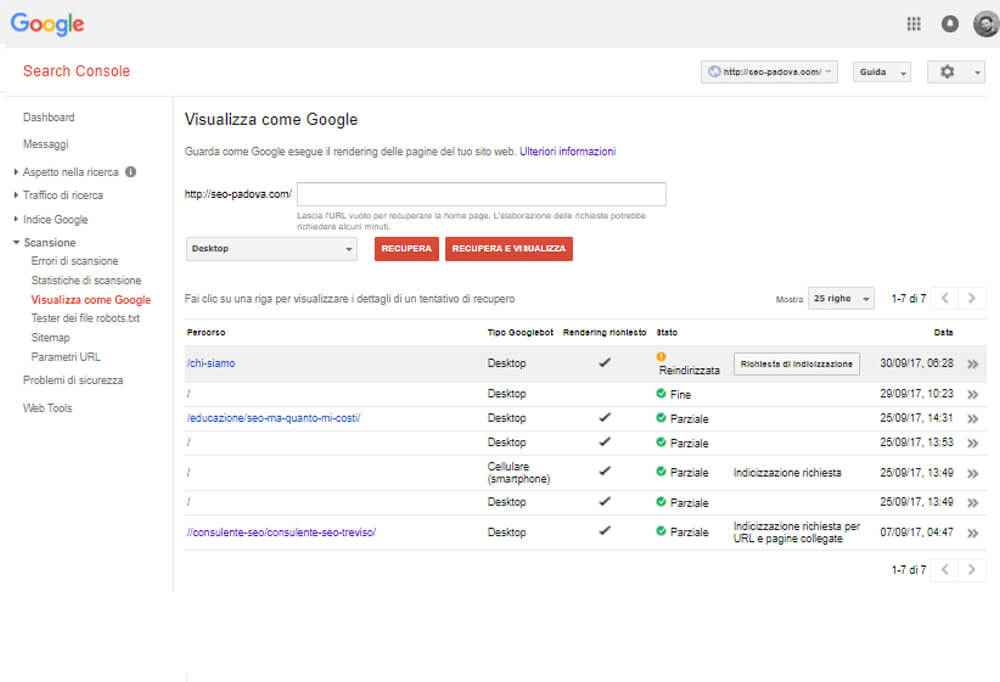Open the settings gear icon

(x=947, y=72)
